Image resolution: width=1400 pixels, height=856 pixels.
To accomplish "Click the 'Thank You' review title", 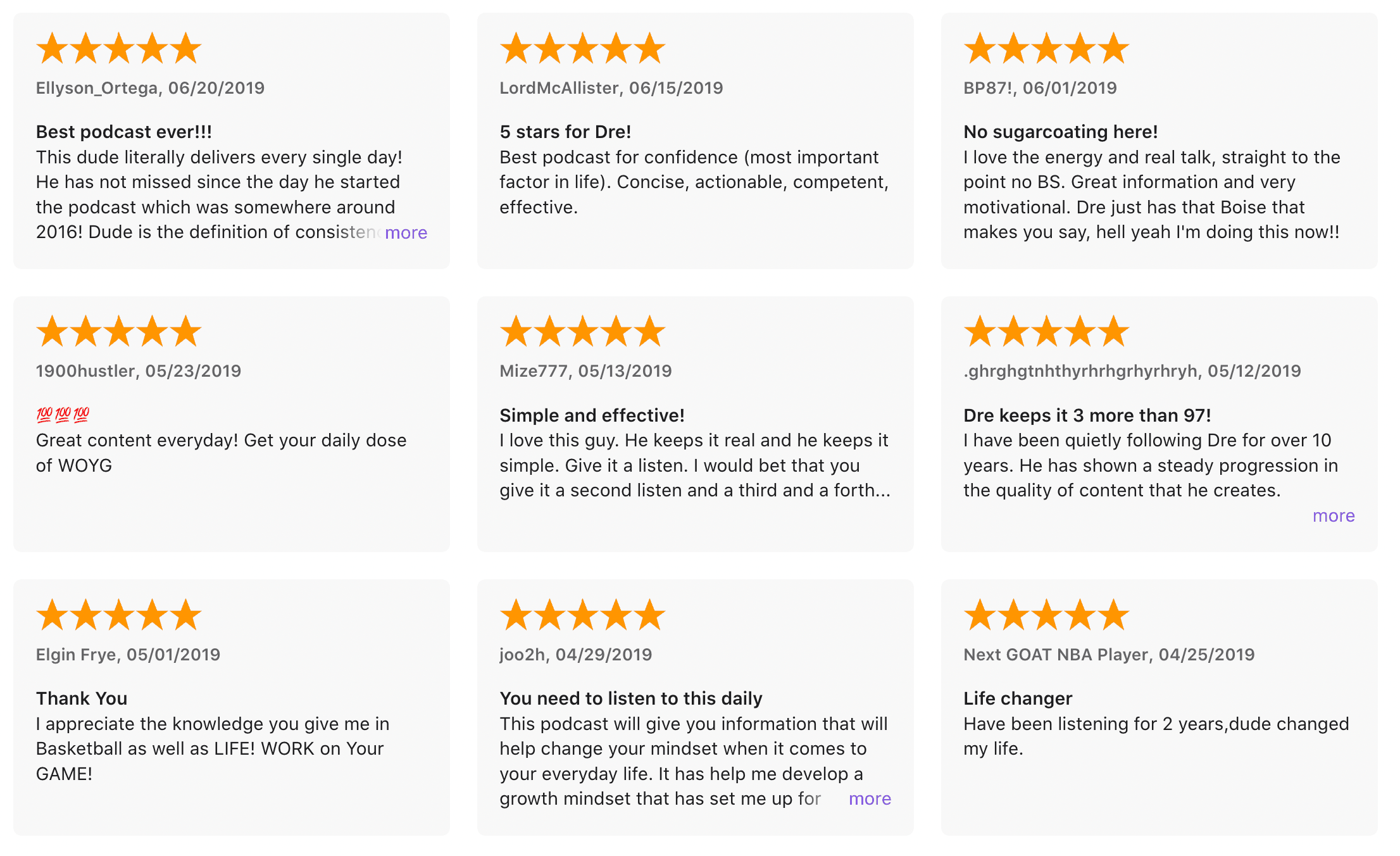I will (82, 698).
